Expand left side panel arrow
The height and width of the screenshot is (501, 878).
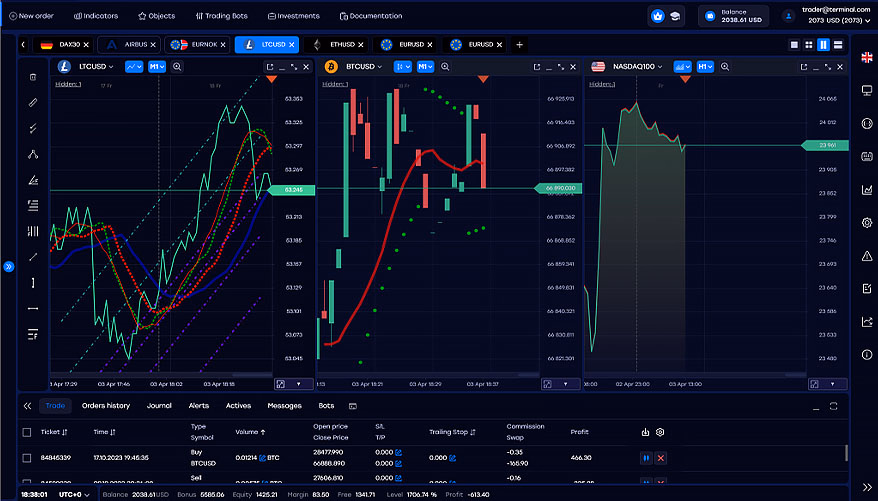click(x=8, y=266)
